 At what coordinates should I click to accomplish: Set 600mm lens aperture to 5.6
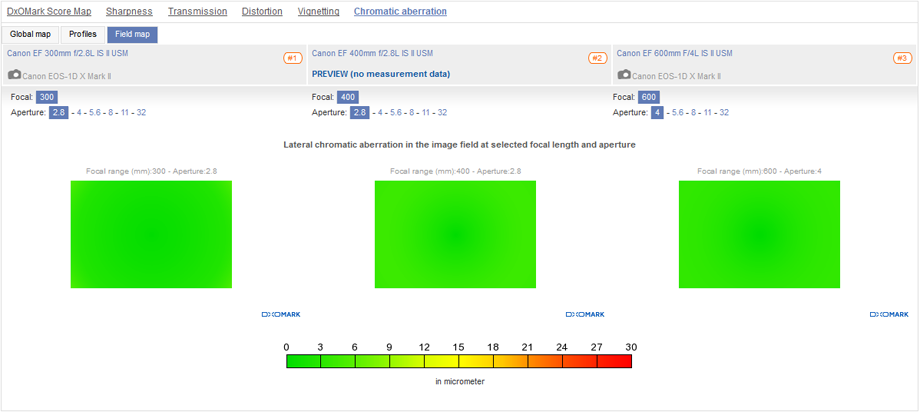[x=678, y=113]
